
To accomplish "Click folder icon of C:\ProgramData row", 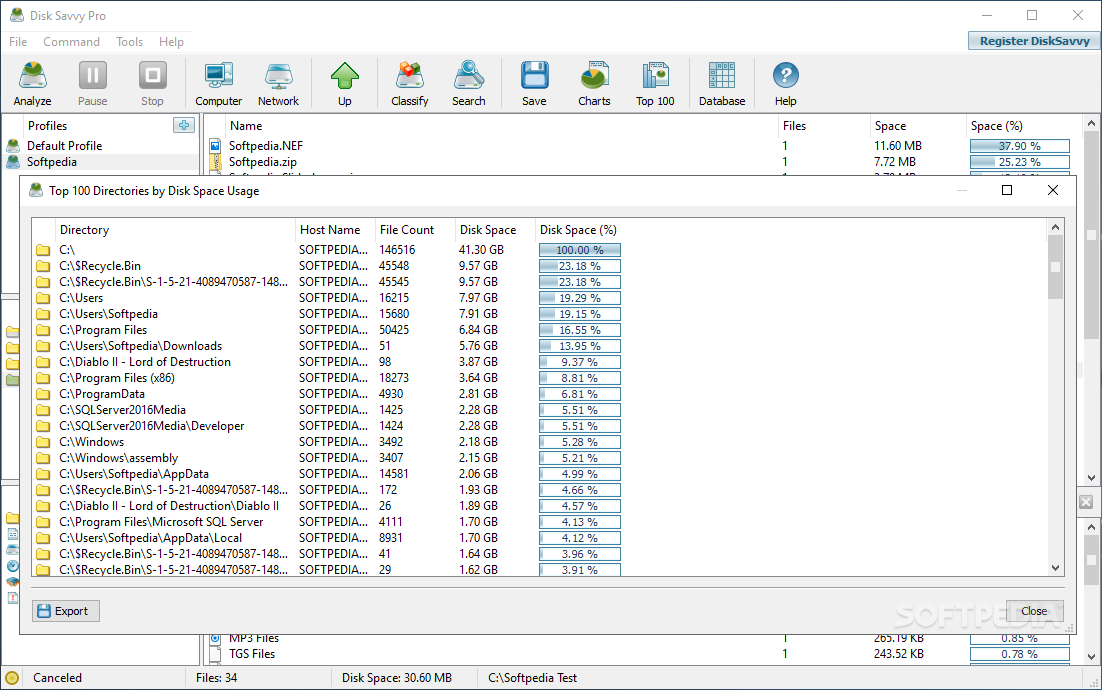I will point(43,394).
